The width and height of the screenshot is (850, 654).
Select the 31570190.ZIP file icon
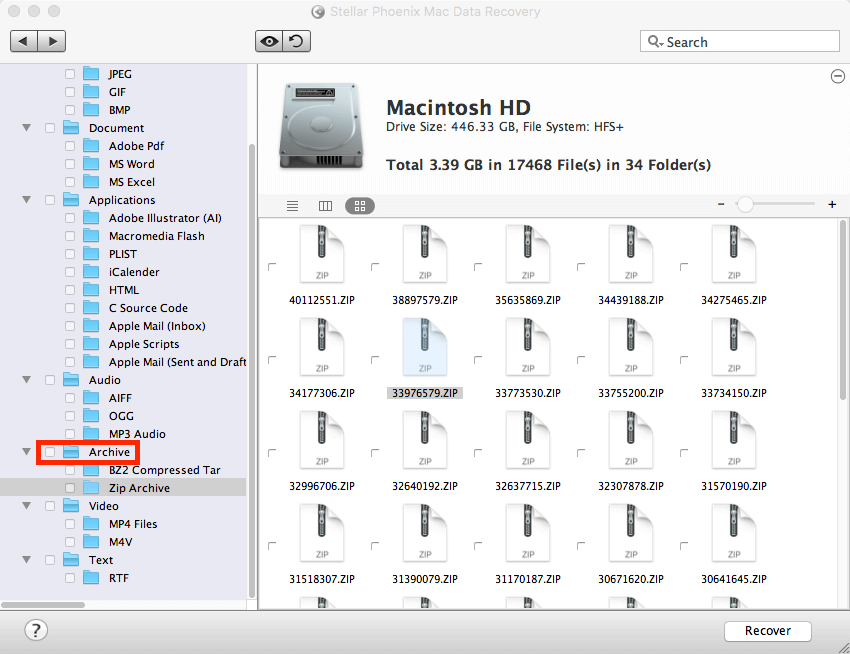[734, 440]
